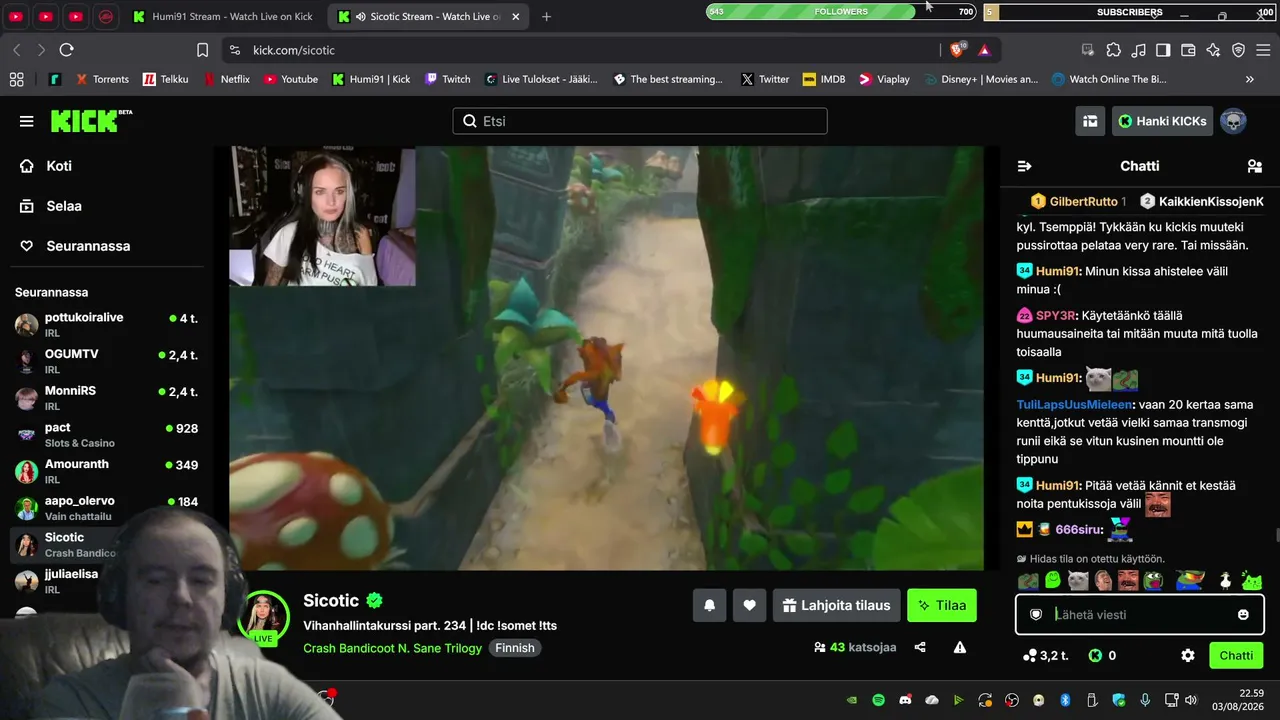Toggle the browser sidebar panel icon
The width and height of the screenshot is (1280, 720).
[1163, 50]
